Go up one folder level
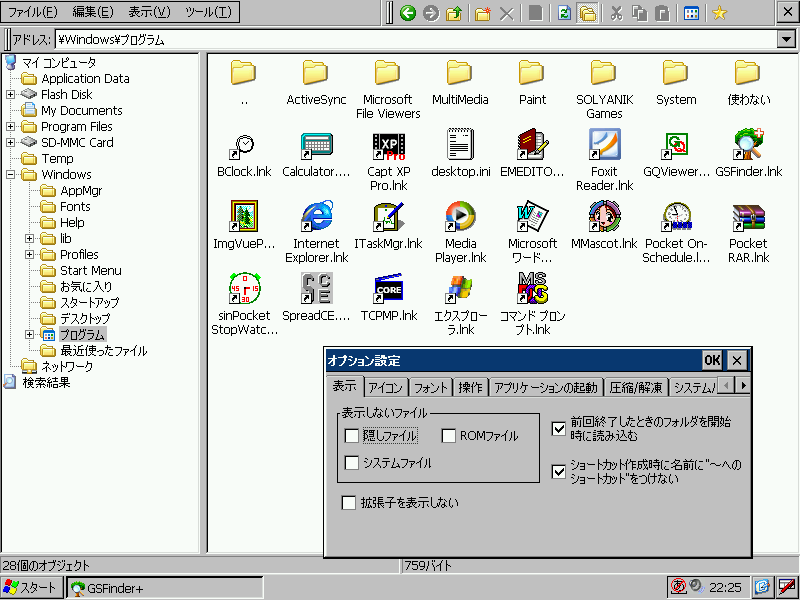The height and width of the screenshot is (600, 800). pyautogui.click(x=454, y=13)
